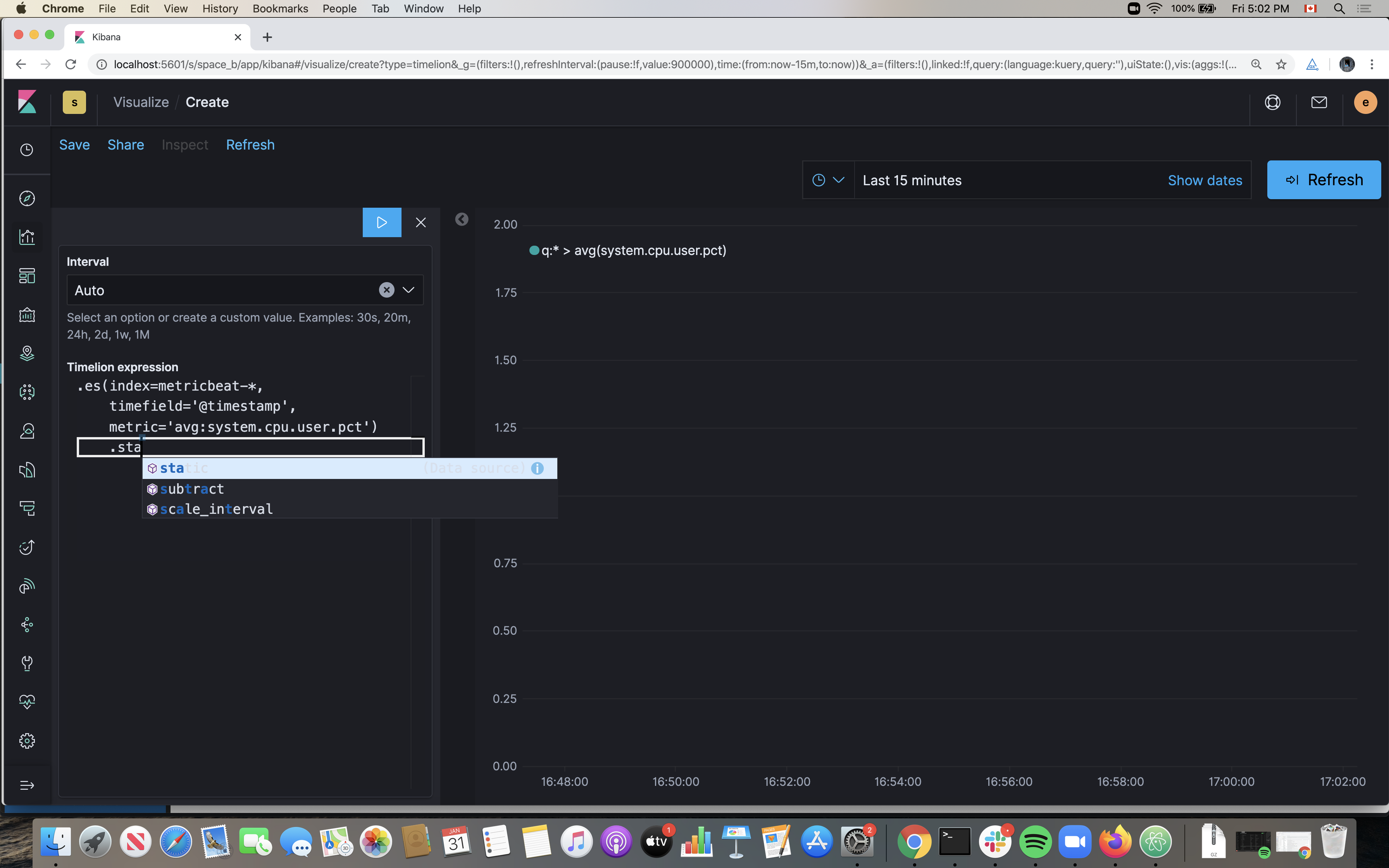
Task: Open the 'e' user avatar
Action: point(1365,102)
